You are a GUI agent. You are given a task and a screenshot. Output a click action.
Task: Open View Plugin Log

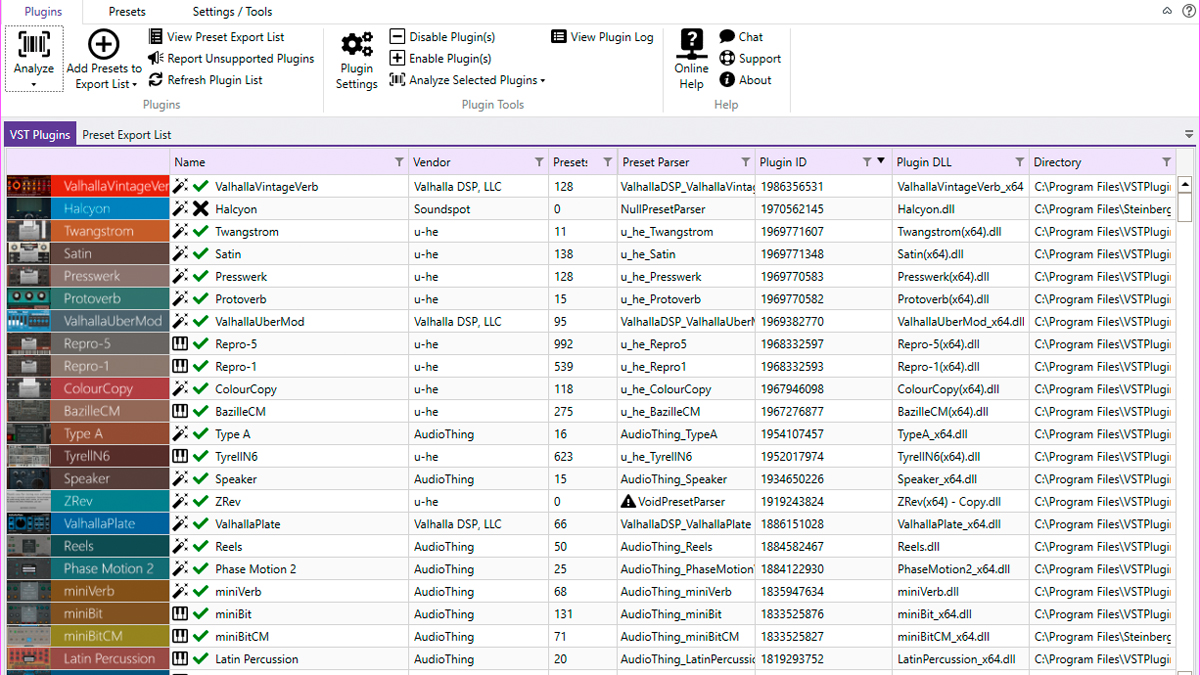coord(602,37)
